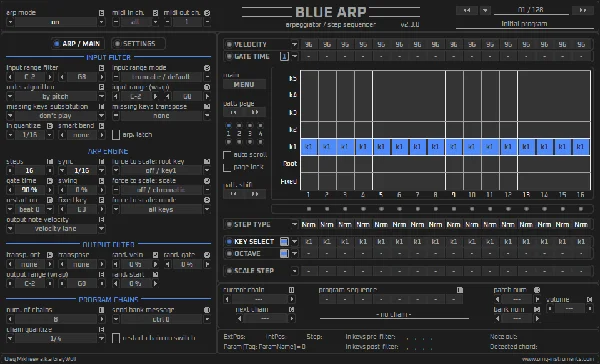Expand the 'don't play' substitution dropdown
The width and height of the screenshot is (600, 364).
(101, 116)
